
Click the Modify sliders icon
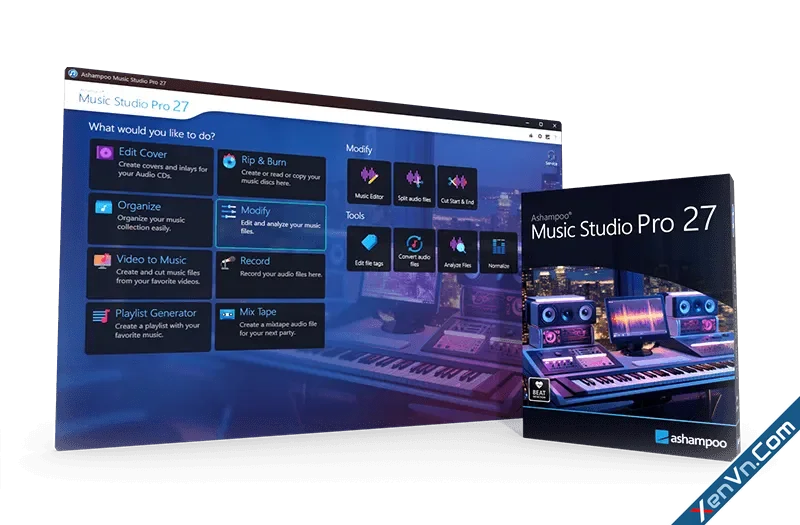[x=229, y=211]
